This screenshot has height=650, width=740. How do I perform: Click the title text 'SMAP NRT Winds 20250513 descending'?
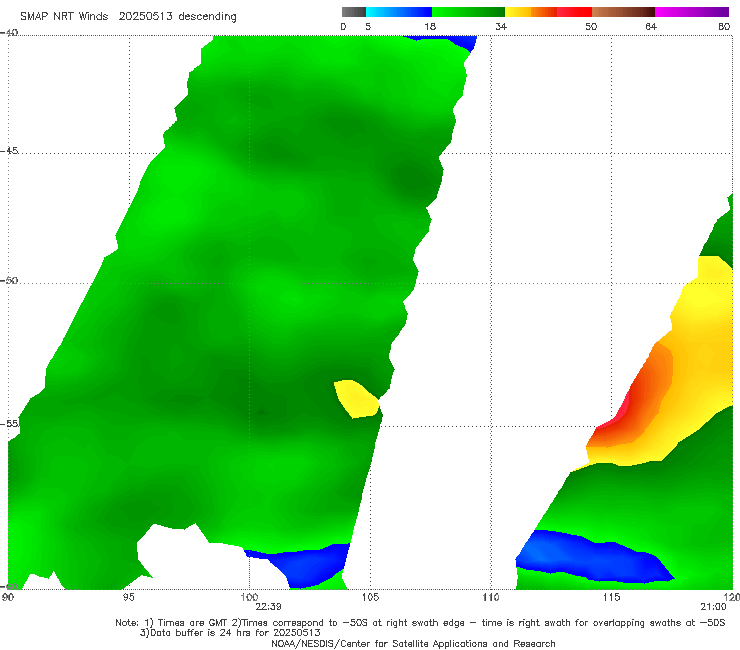click(128, 17)
